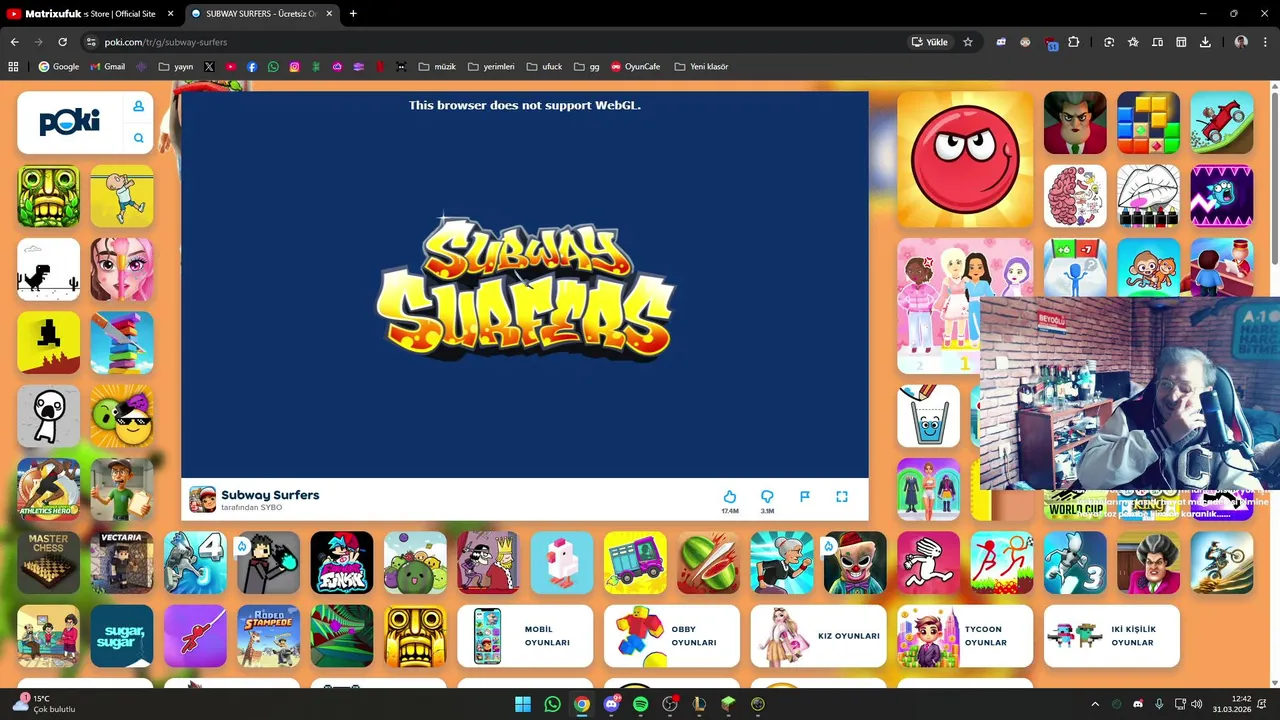Go back in browser history
1280x720 pixels.
pos(14,42)
